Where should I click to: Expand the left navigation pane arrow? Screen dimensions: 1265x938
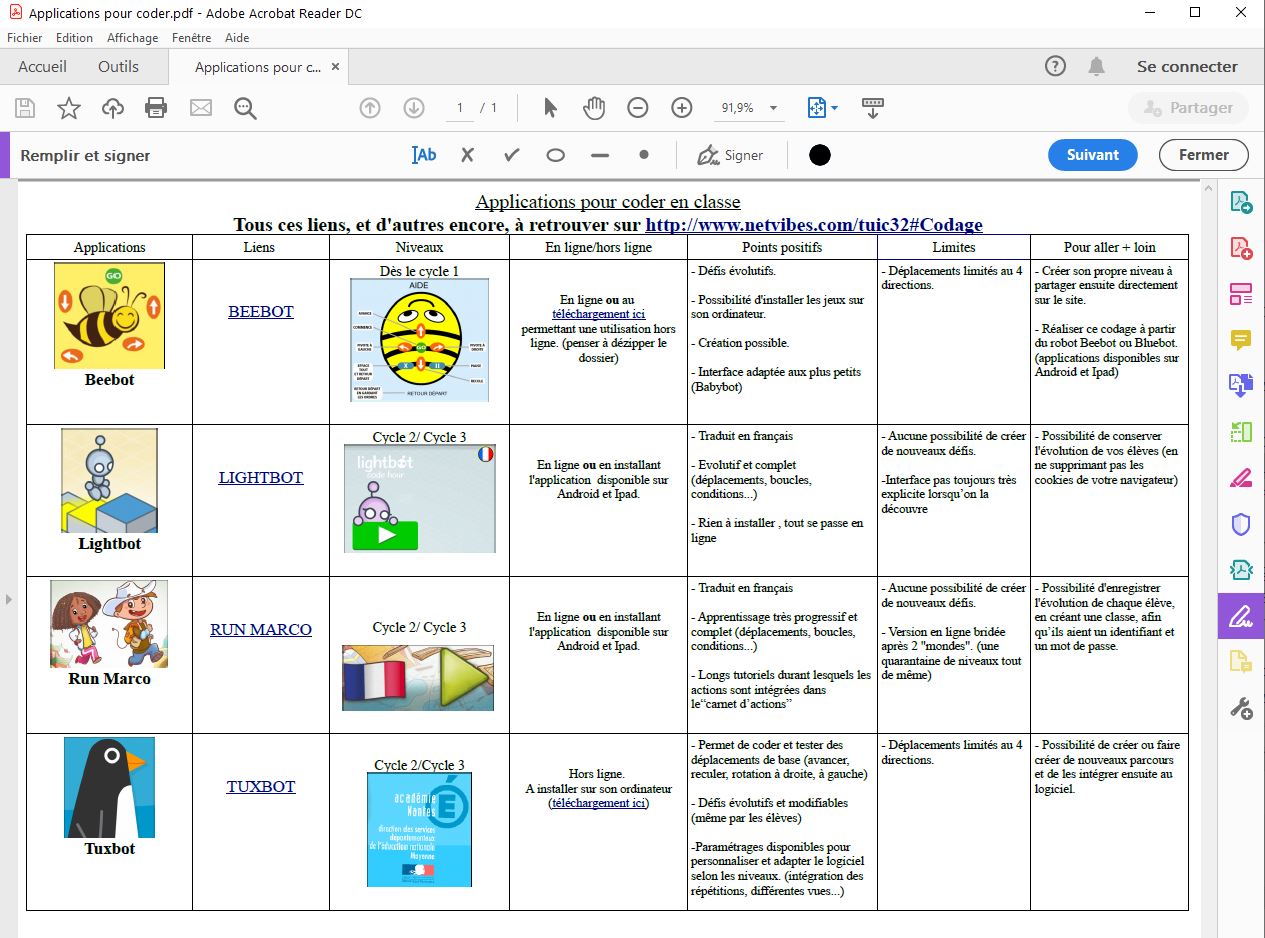8,599
